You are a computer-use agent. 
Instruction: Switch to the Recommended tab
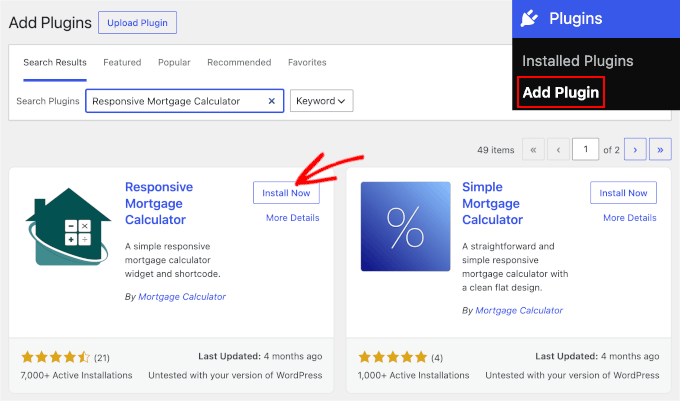point(239,62)
